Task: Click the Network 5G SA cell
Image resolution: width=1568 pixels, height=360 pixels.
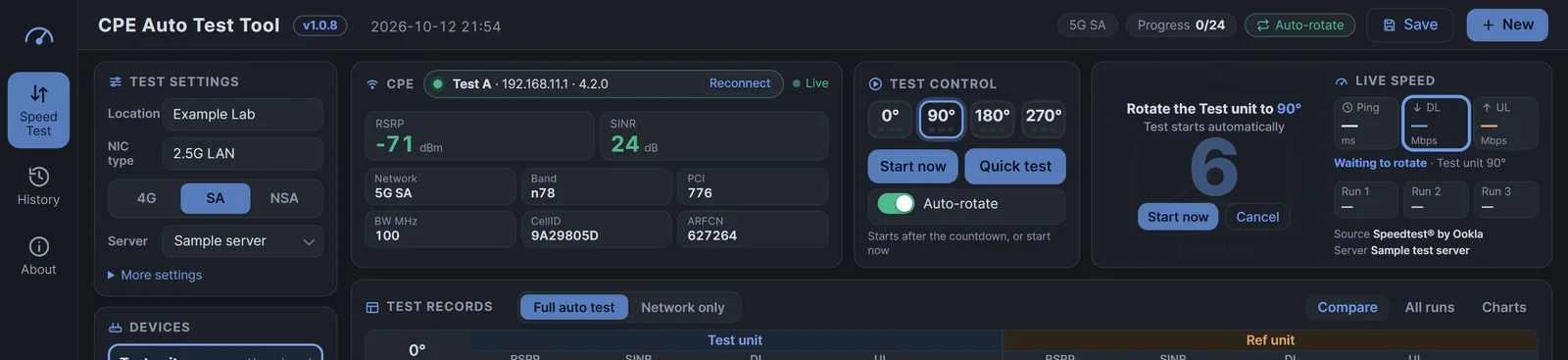Action: 440,186
